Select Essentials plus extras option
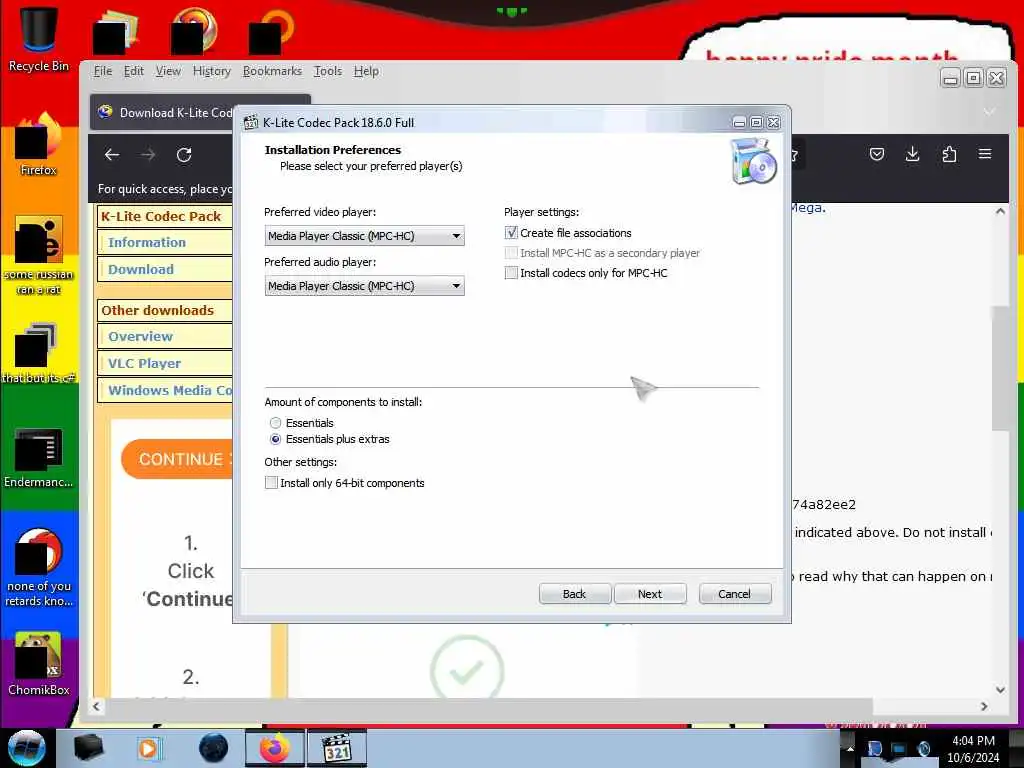This screenshot has height=768, width=1024. click(276, 439)
